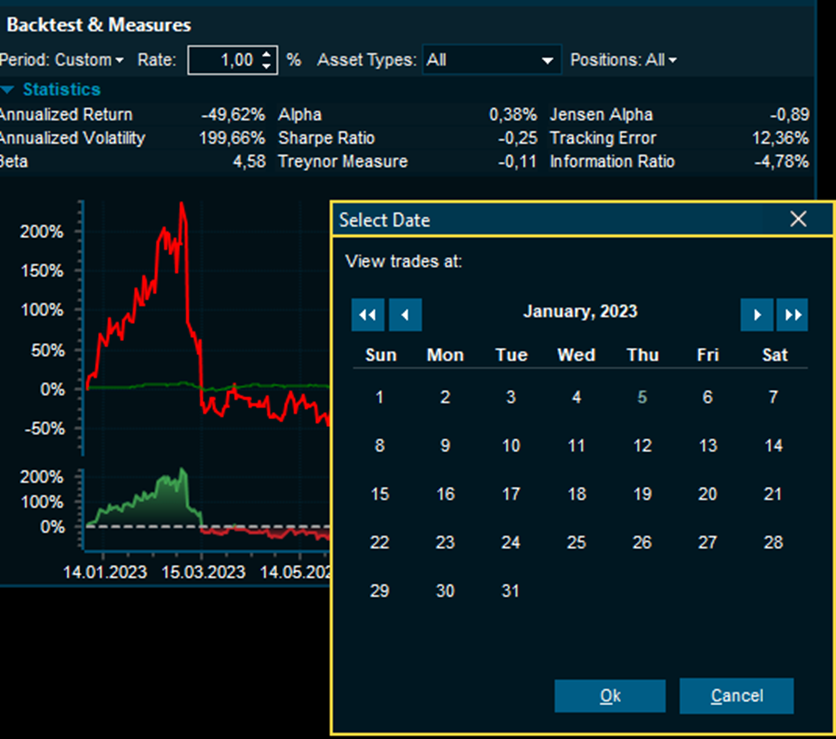Jump forward one year in calendar
The image size is (836, 739).
[x=792, y=315]
